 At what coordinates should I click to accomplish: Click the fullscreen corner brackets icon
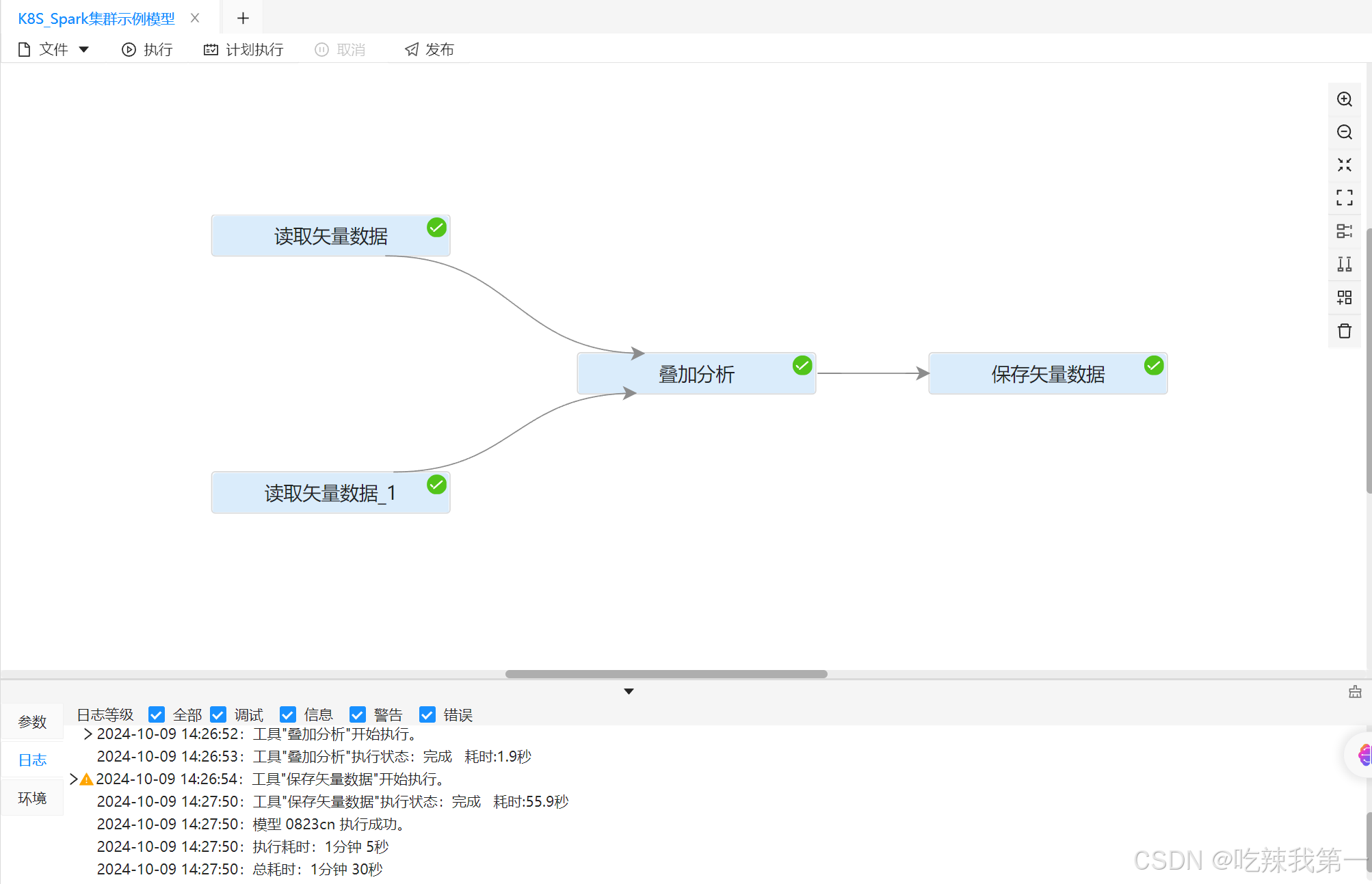point(1344,198)
